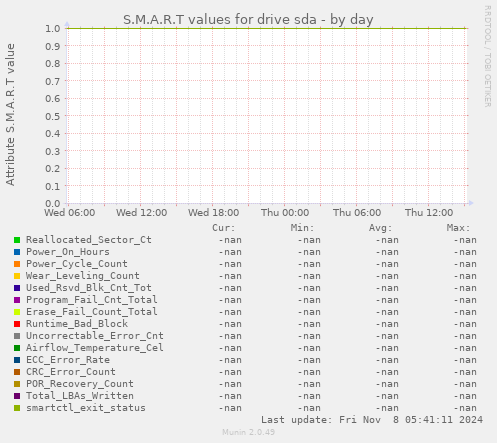
Task: Select the POR_Recovery_Count legend label
Action: click(x=80, y=384)
